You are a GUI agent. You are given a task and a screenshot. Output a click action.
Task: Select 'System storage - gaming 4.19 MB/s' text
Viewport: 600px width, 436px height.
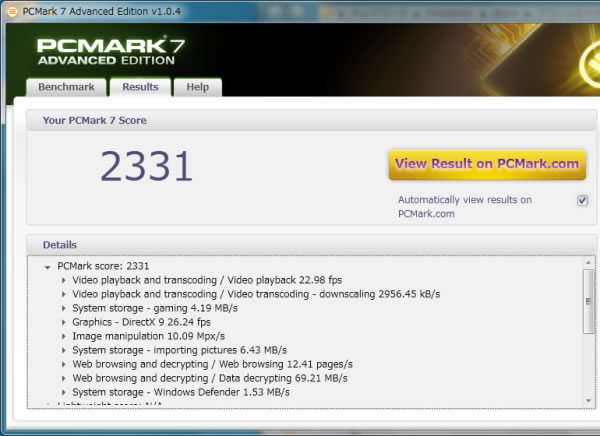pos(155,308)
